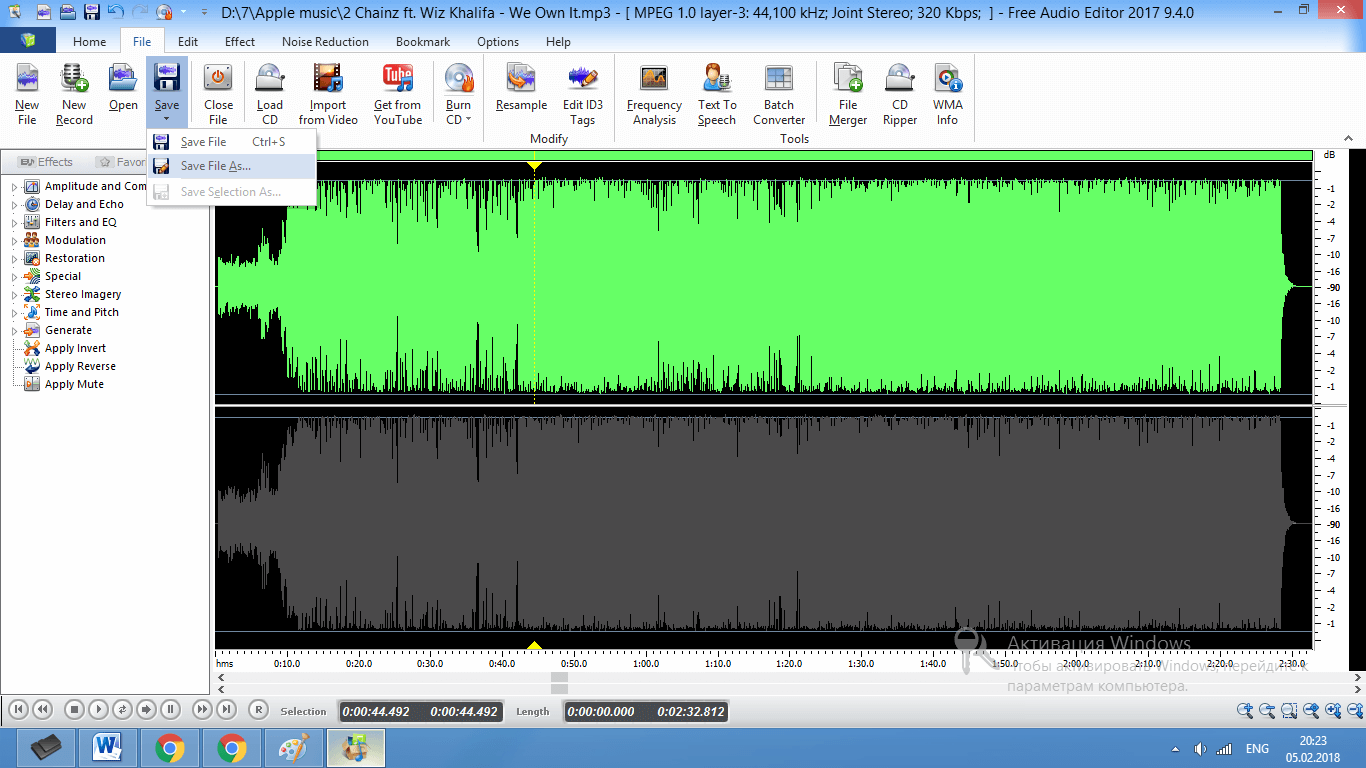Viewport: 1366px width, 768px height.
Task: Switch to the Edit ribbon tab
Action: point(188,42)
